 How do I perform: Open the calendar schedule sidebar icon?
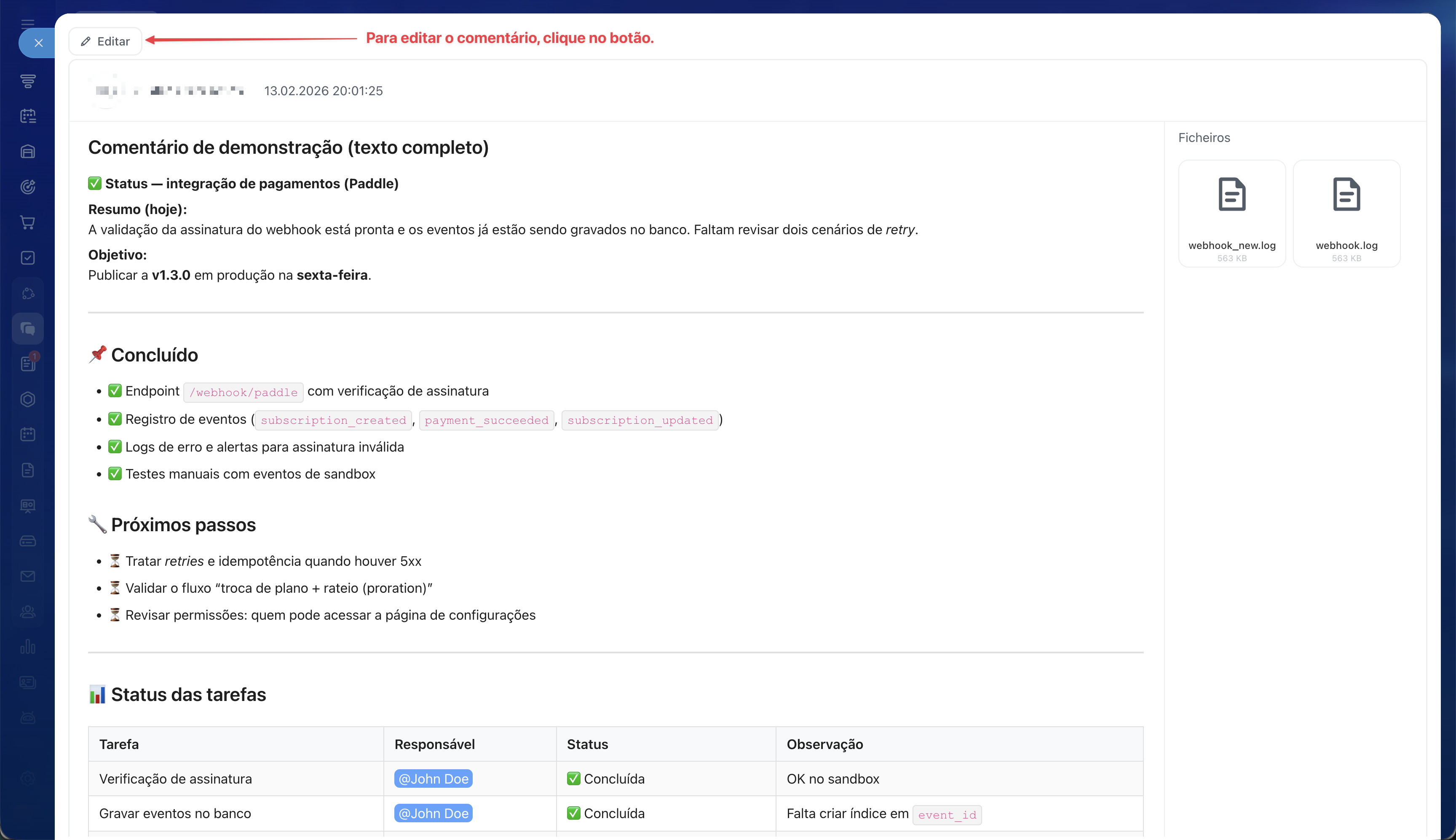pos(28,116)
